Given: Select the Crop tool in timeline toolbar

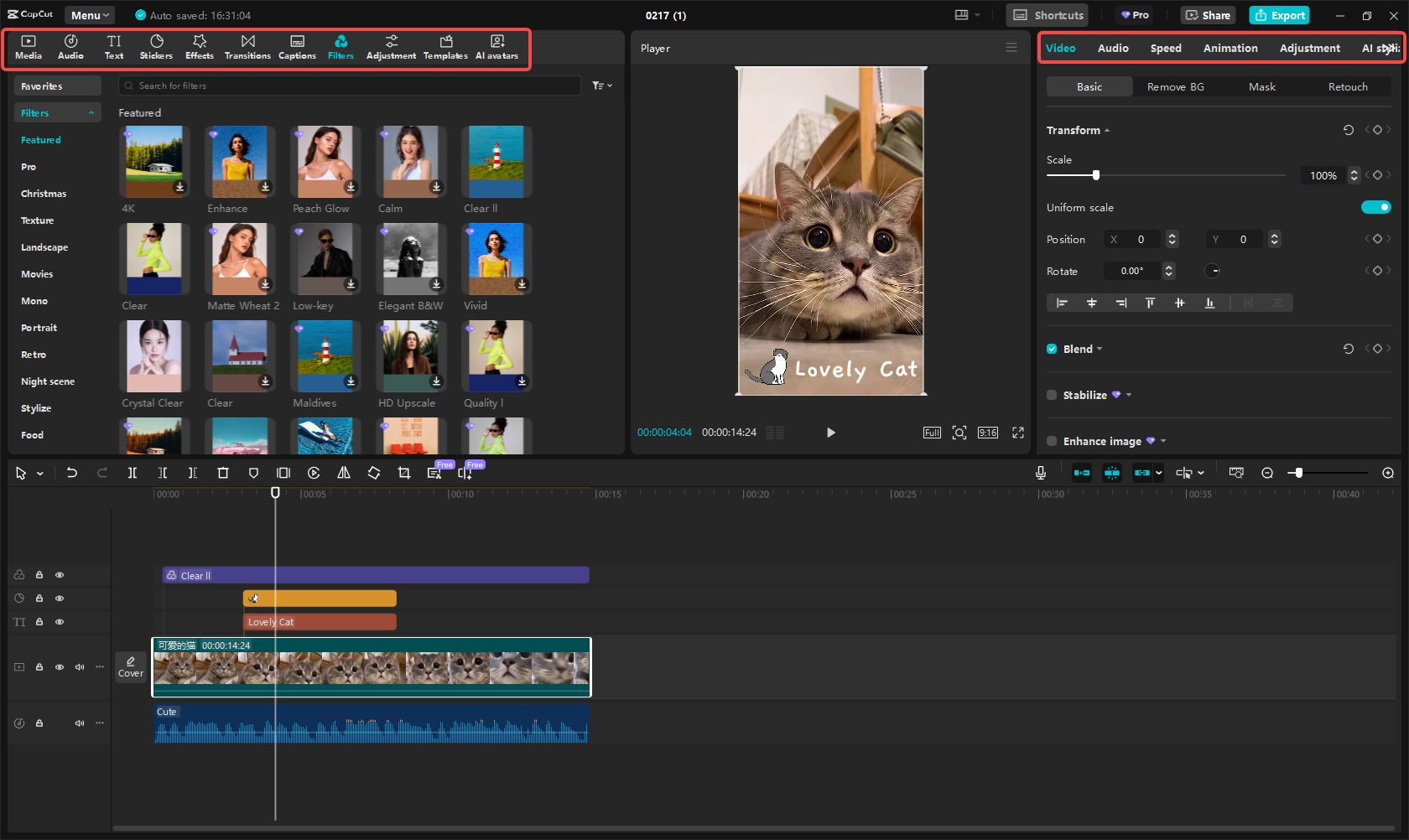Looking at the screenshot, I should (404, 473).
